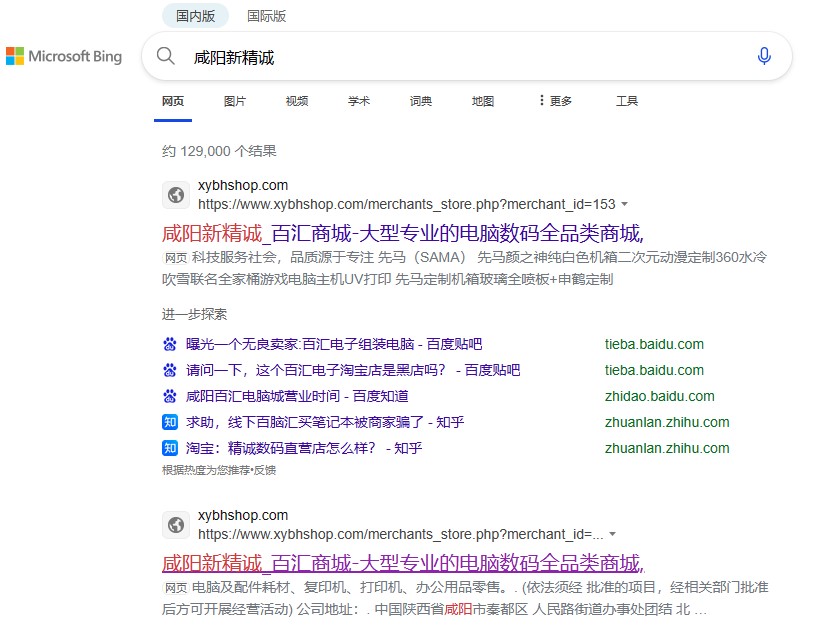Click the 进一步探索 heading
The width and height of the screenshot is (828, 631).
pyautogui.click(x=194, y=315)
